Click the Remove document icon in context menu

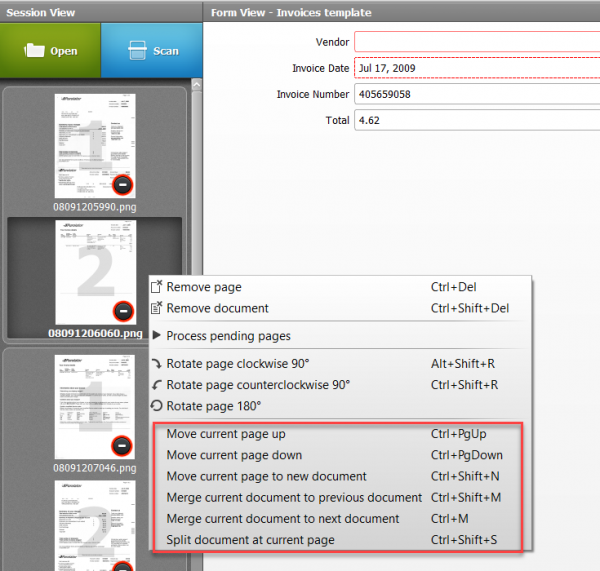(x=157, y=307)
